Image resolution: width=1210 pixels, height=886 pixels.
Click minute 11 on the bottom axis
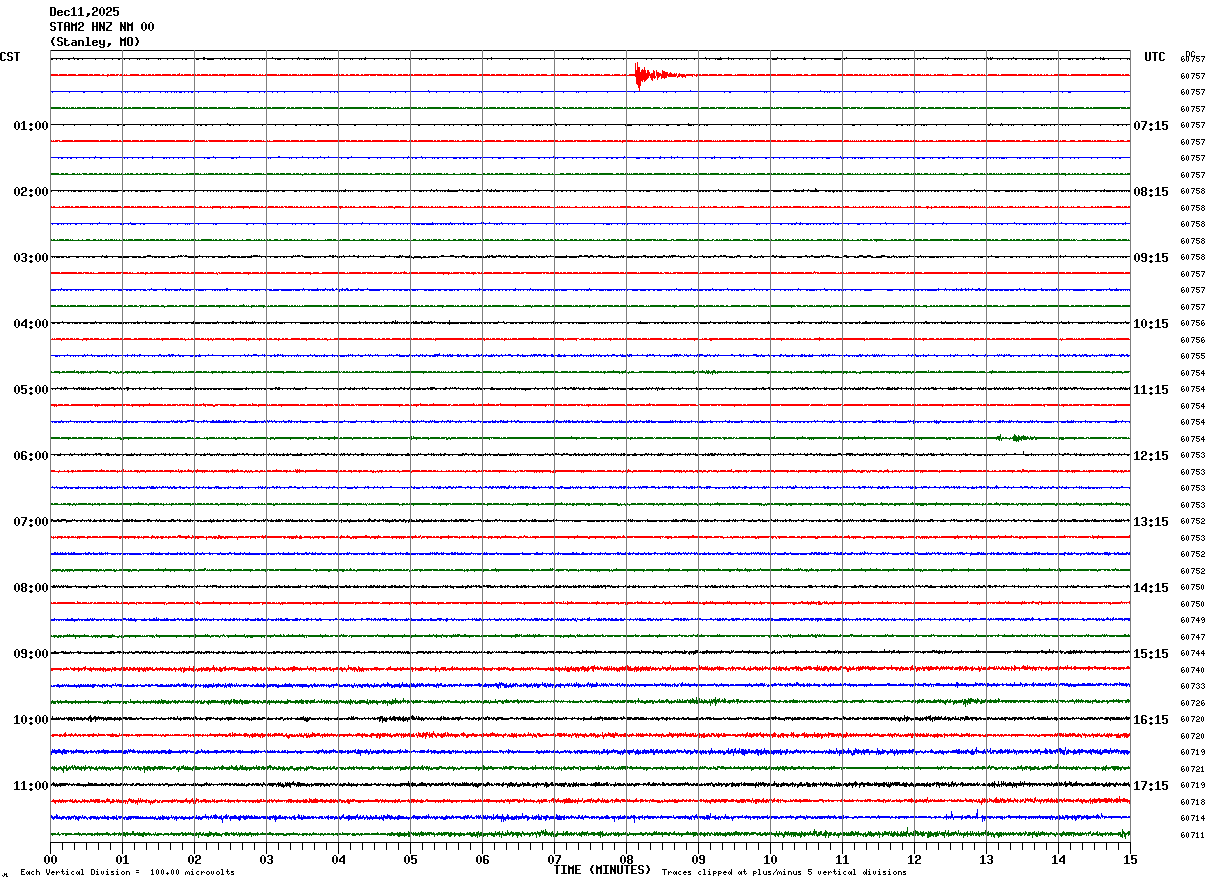pos(842,859)
